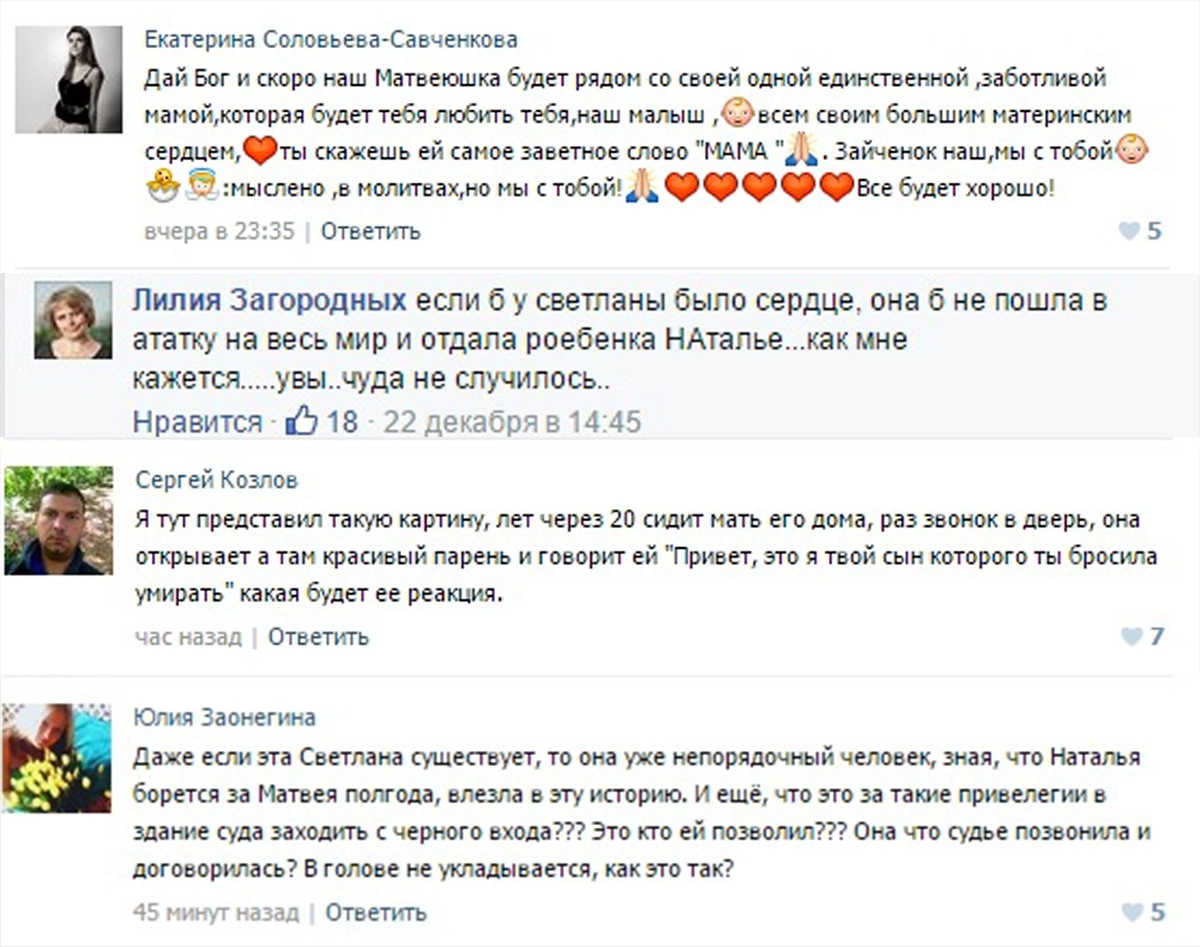Open profile name Екатерина Соловьева-Савченкова

[x=331, y=40]
